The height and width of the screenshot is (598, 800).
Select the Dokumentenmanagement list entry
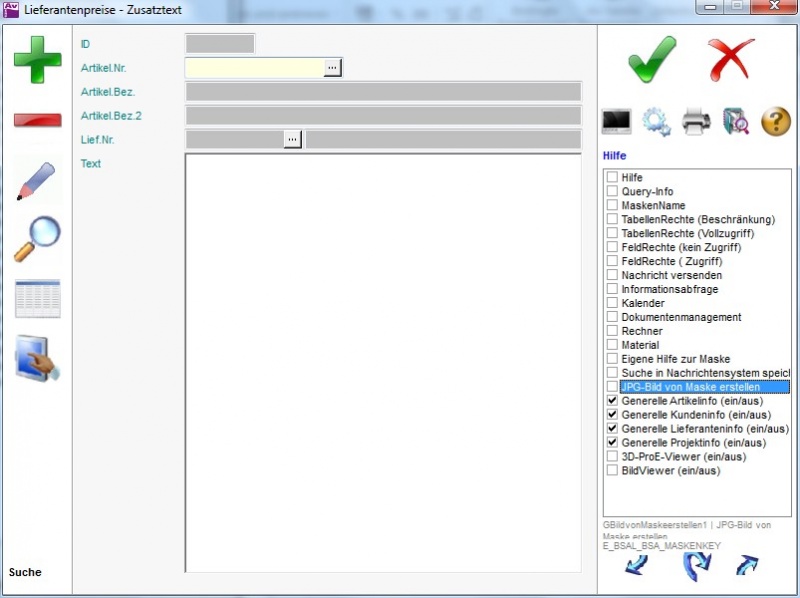681,317
